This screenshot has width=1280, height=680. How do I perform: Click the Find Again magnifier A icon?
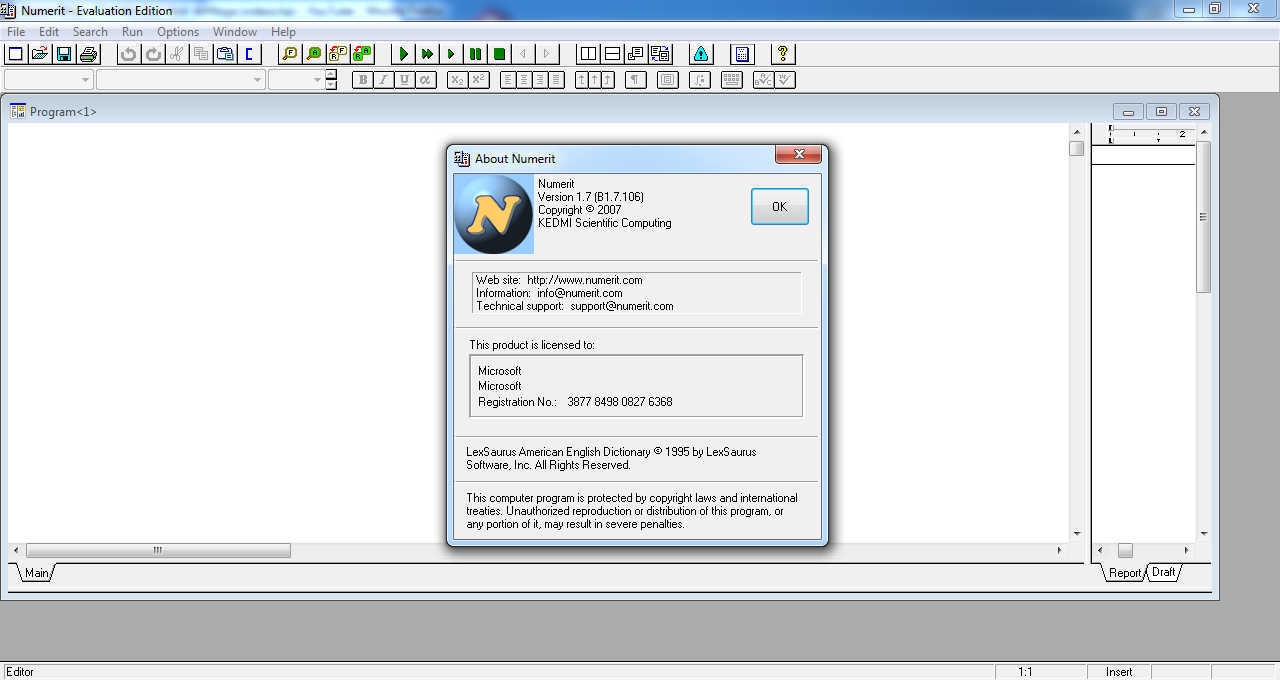(314, 54)
